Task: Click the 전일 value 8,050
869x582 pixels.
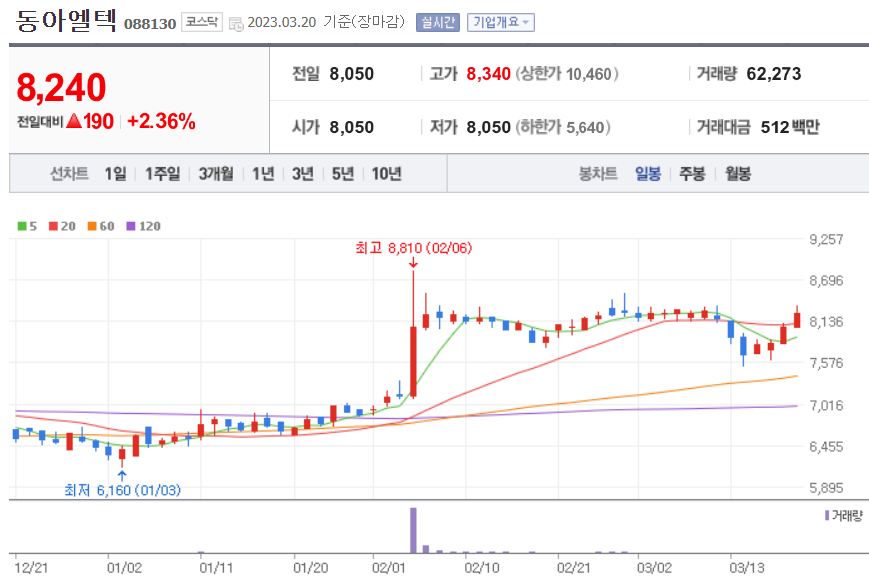Action: coord(351,74)
